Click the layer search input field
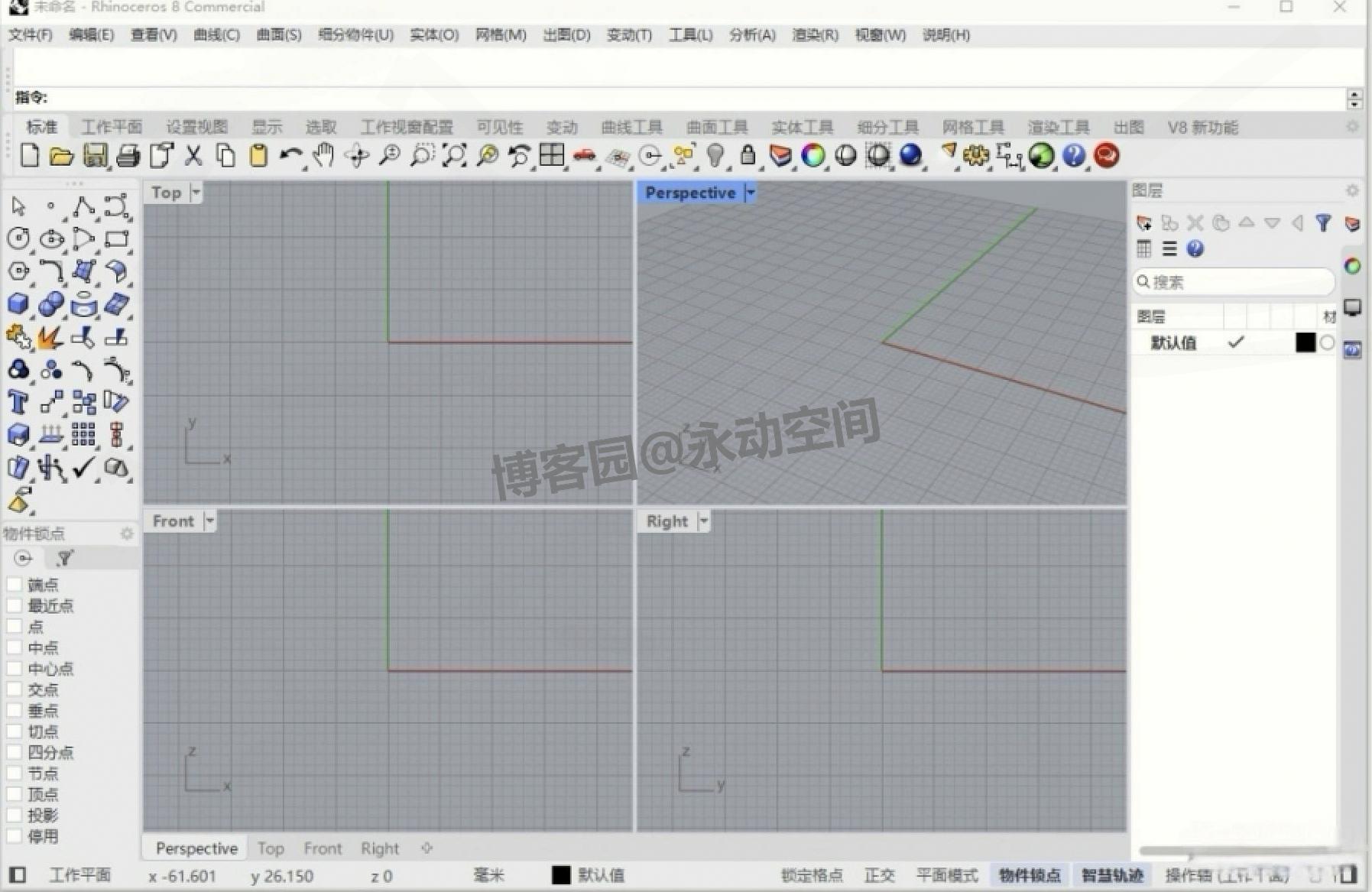 tap(1233, 282)
